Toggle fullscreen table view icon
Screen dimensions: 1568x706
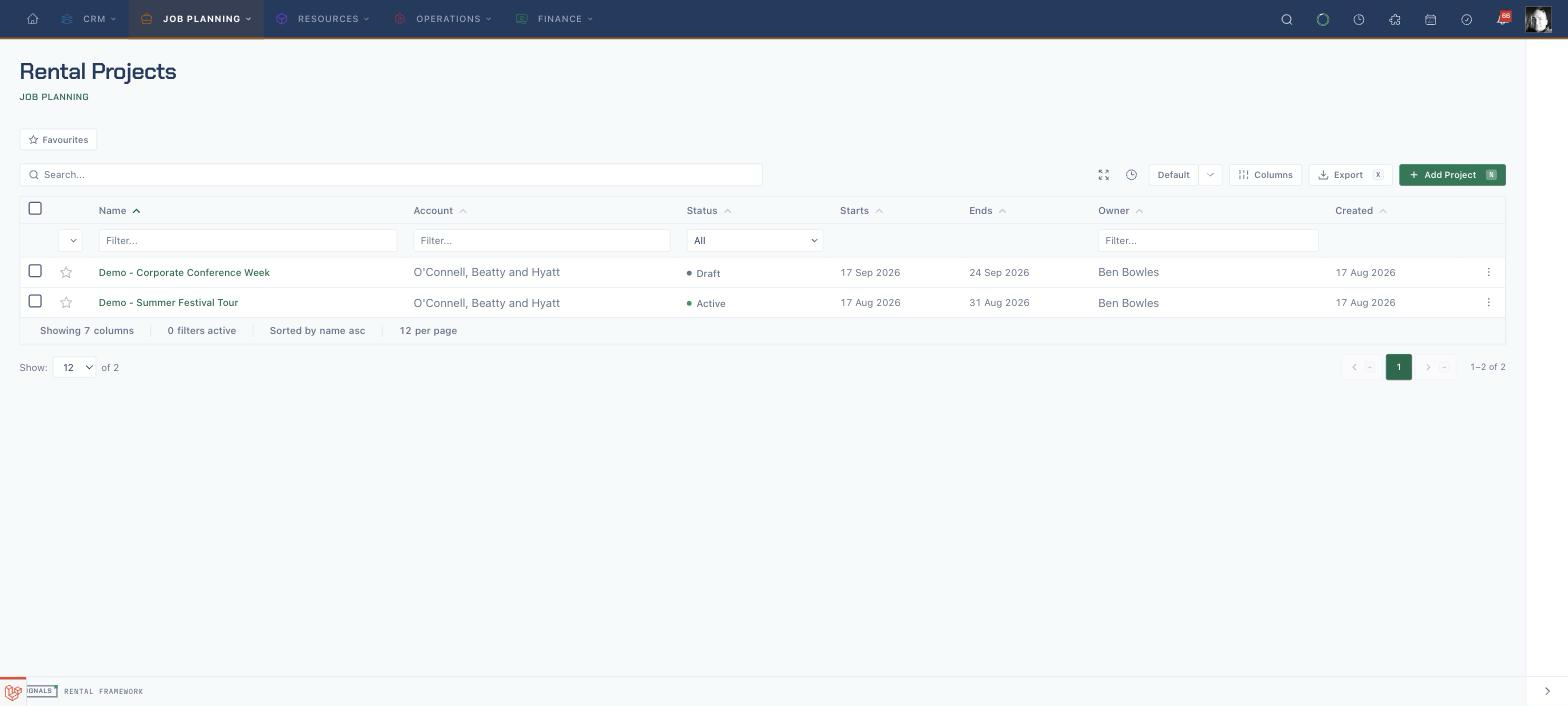[1104, 175]
